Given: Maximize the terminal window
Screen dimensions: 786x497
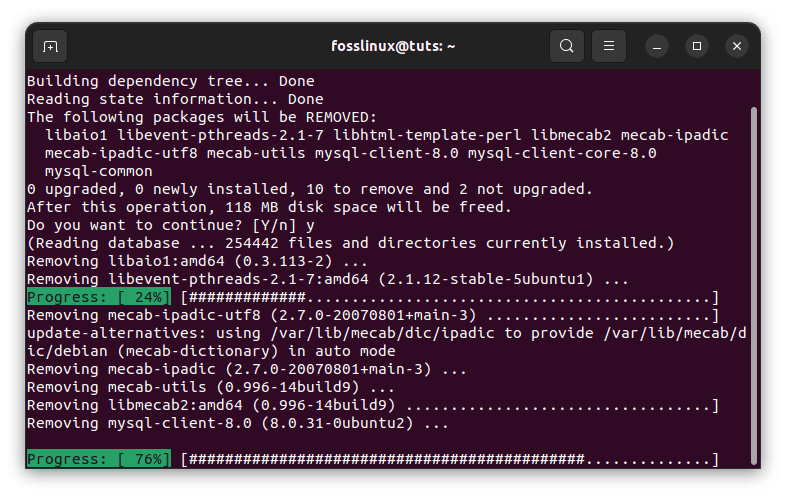Looking at the screenshot, I should (697, 46).
